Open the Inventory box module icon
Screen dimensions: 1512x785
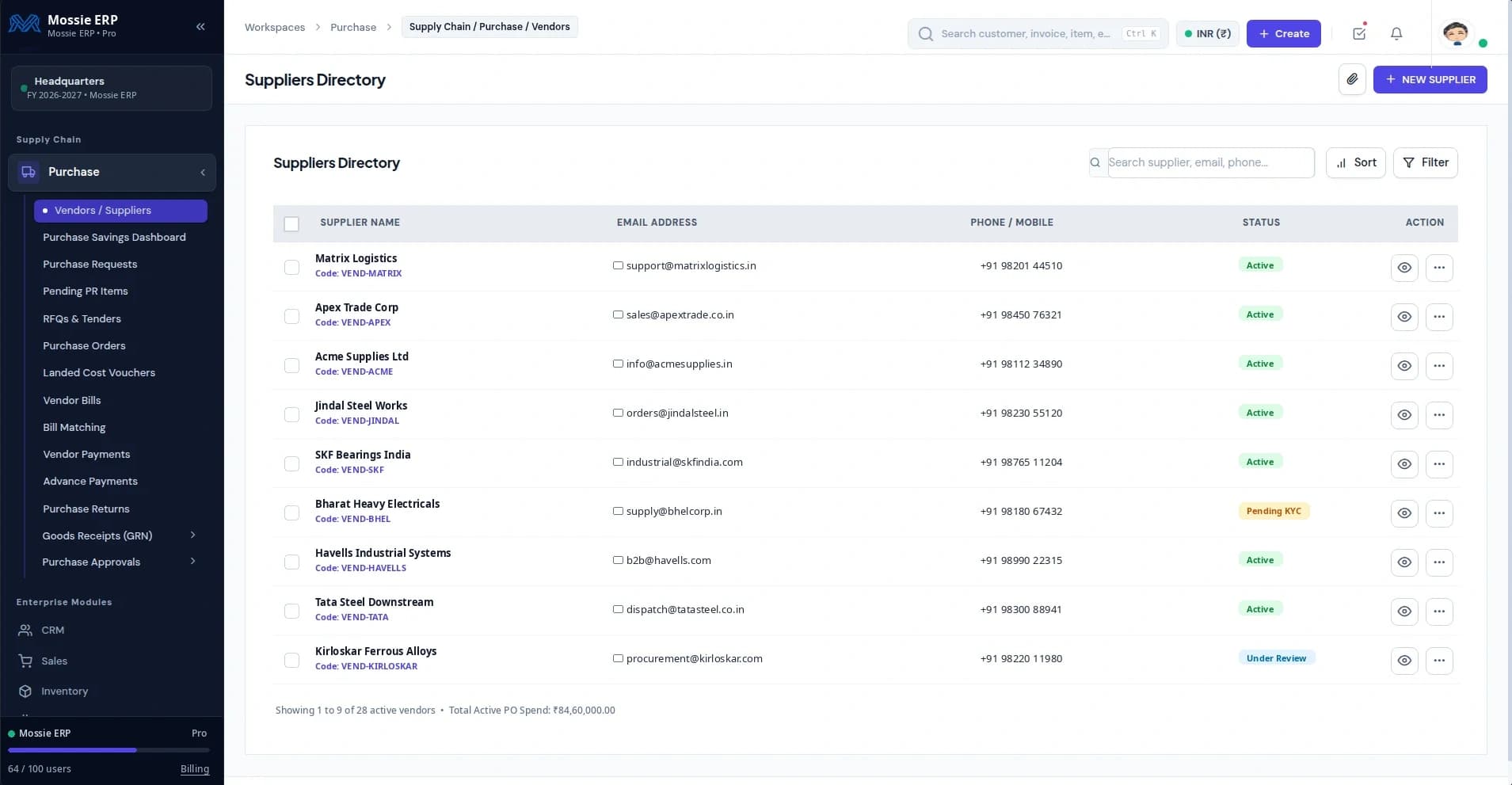click(x=25, y=692)
